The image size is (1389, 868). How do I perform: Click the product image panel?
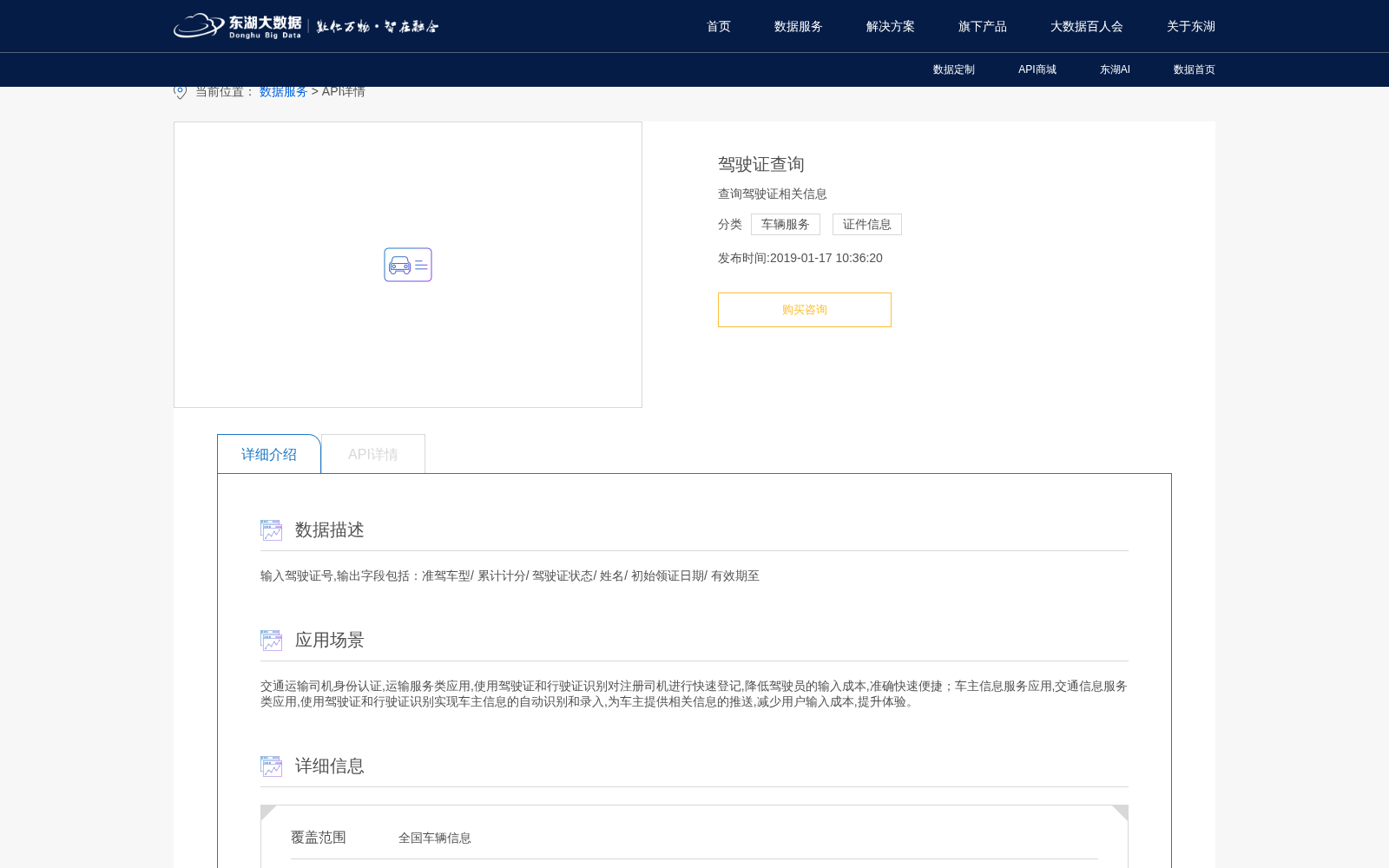[408, 265]
